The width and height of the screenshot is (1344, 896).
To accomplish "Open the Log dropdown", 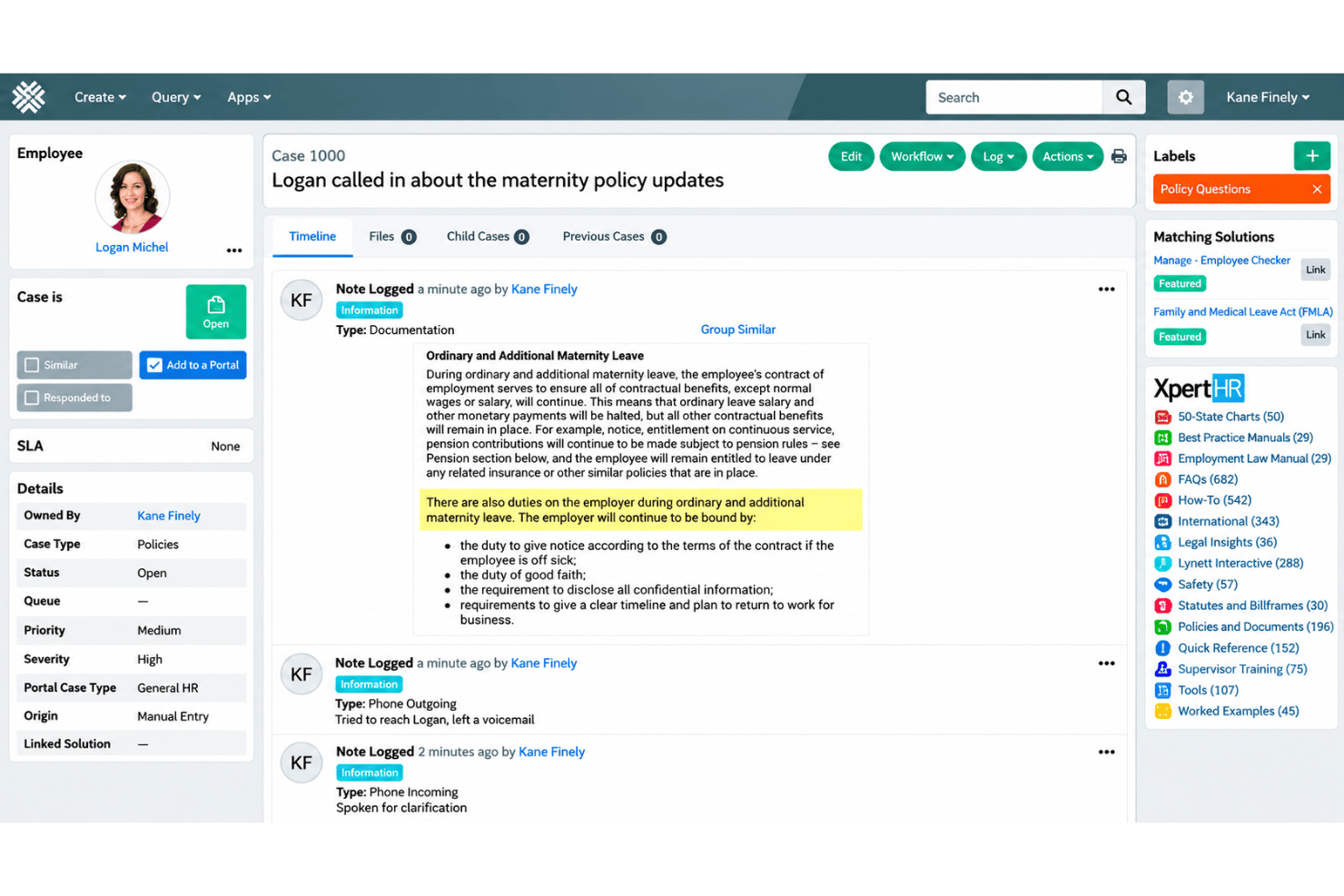I will tap(998, 156).
